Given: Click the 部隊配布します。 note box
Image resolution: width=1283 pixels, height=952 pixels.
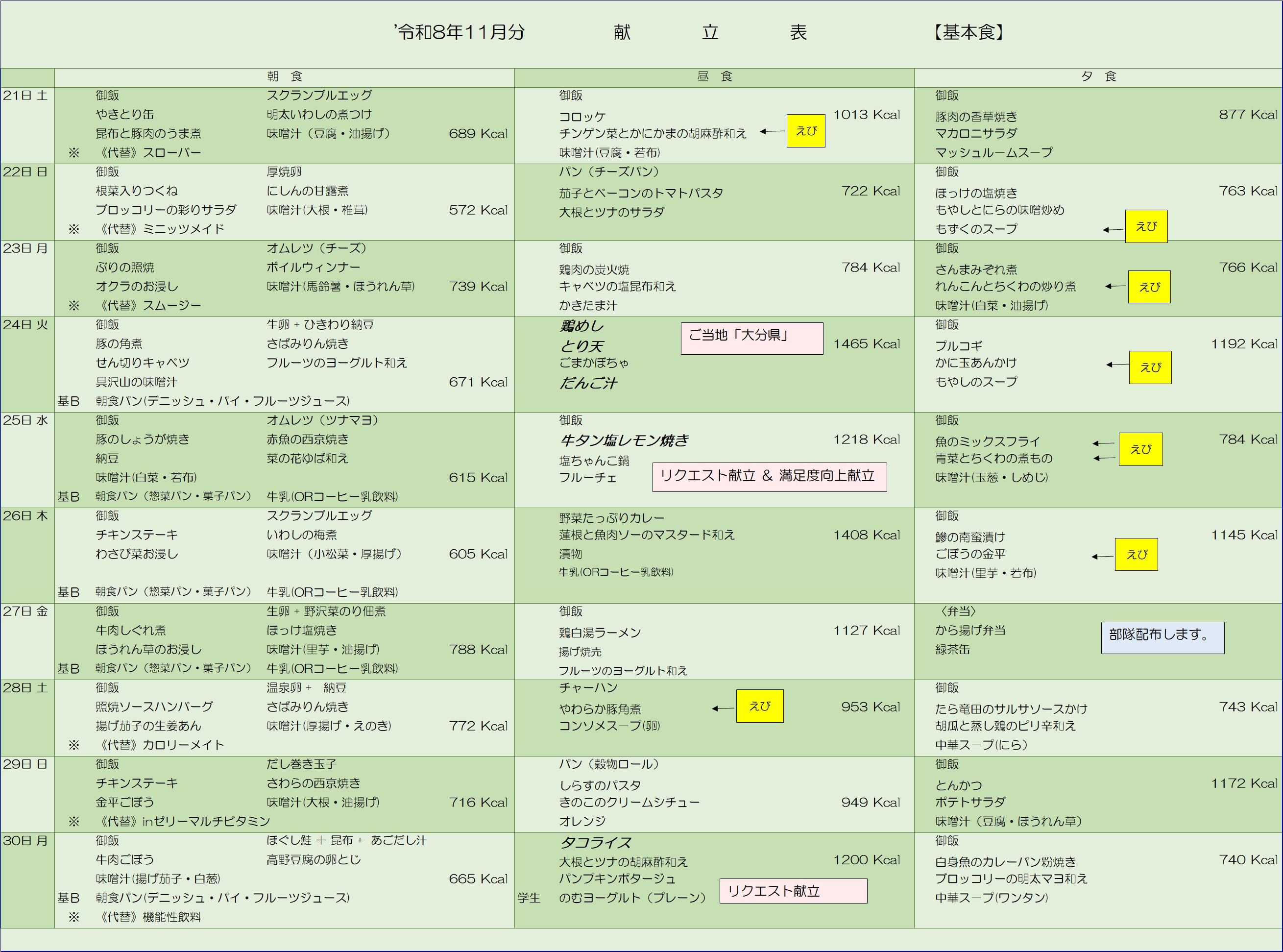Looking at the screenshot, I should [x=1162, y=637].
